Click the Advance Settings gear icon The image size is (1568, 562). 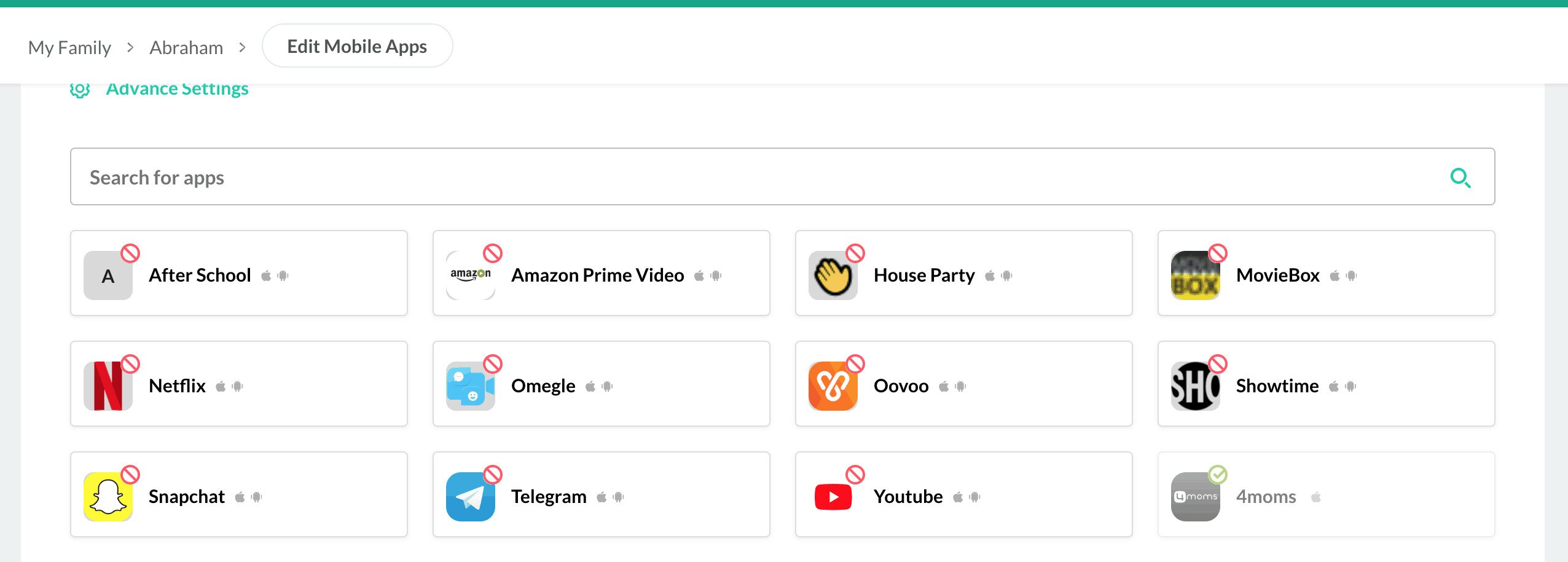coord(80,90)
